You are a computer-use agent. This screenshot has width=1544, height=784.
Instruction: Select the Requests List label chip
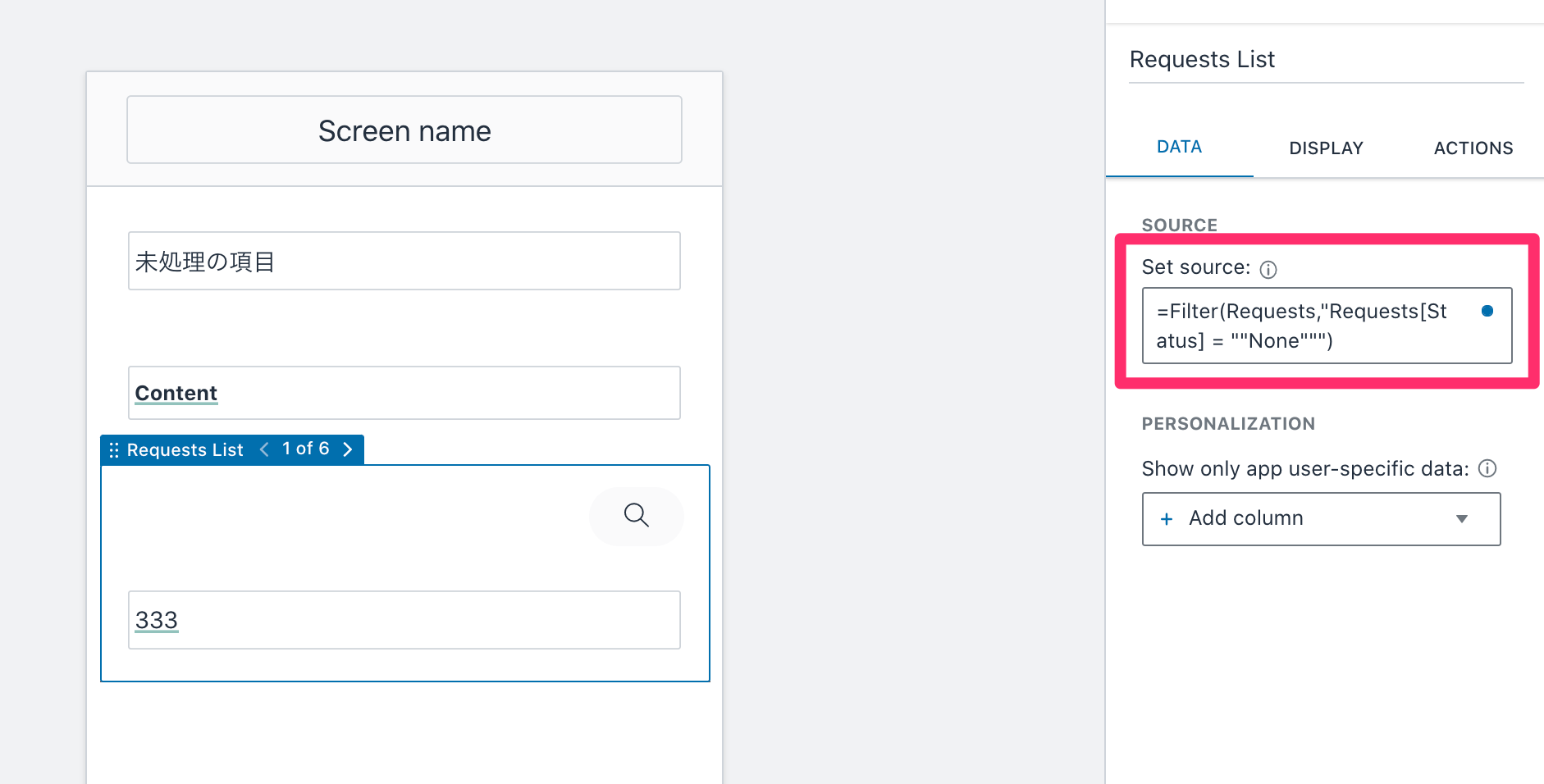(185, 449)
